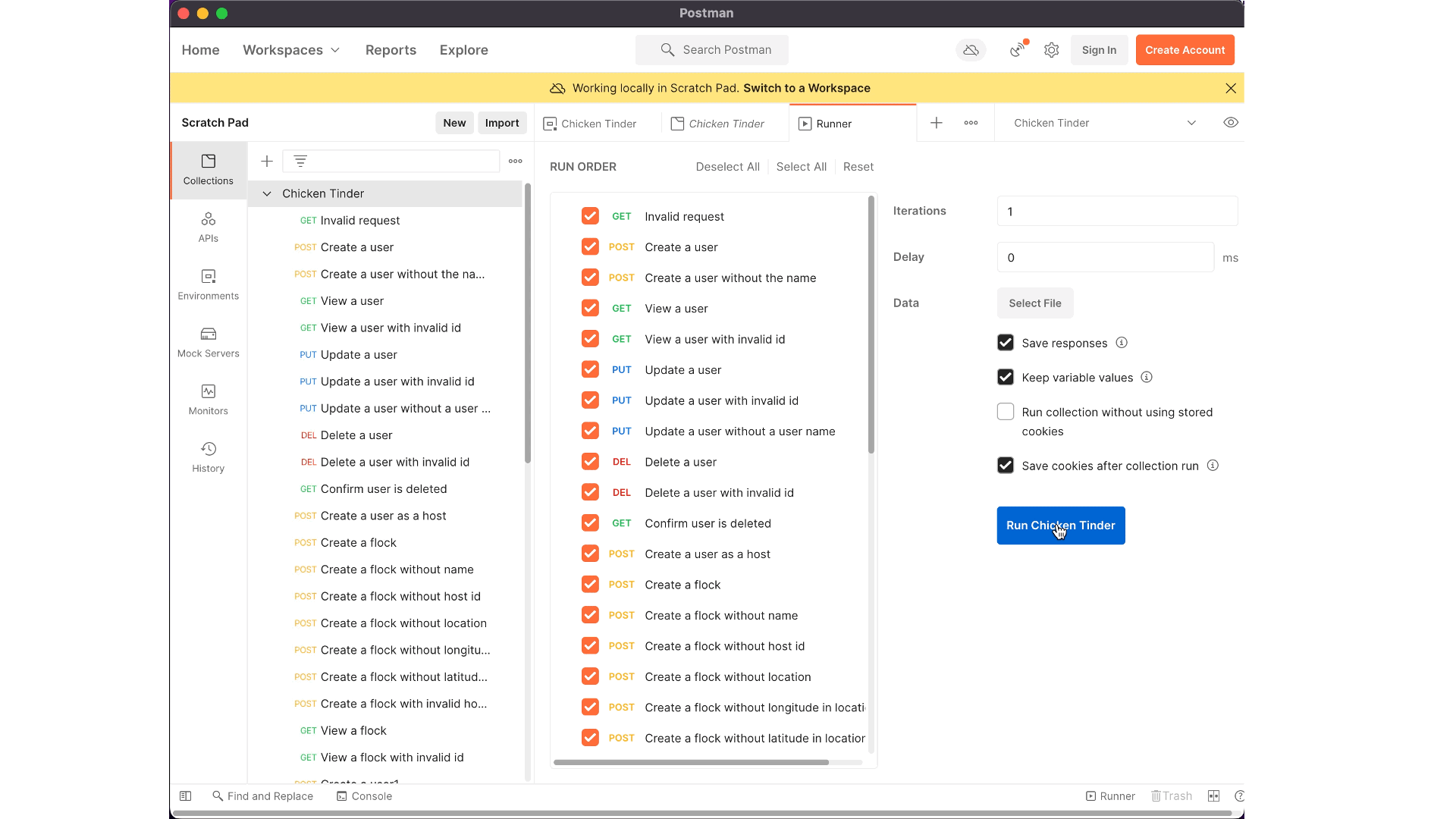Click the New button in Scratch Pad
The image size is (1456, 819).
(454, 123)
